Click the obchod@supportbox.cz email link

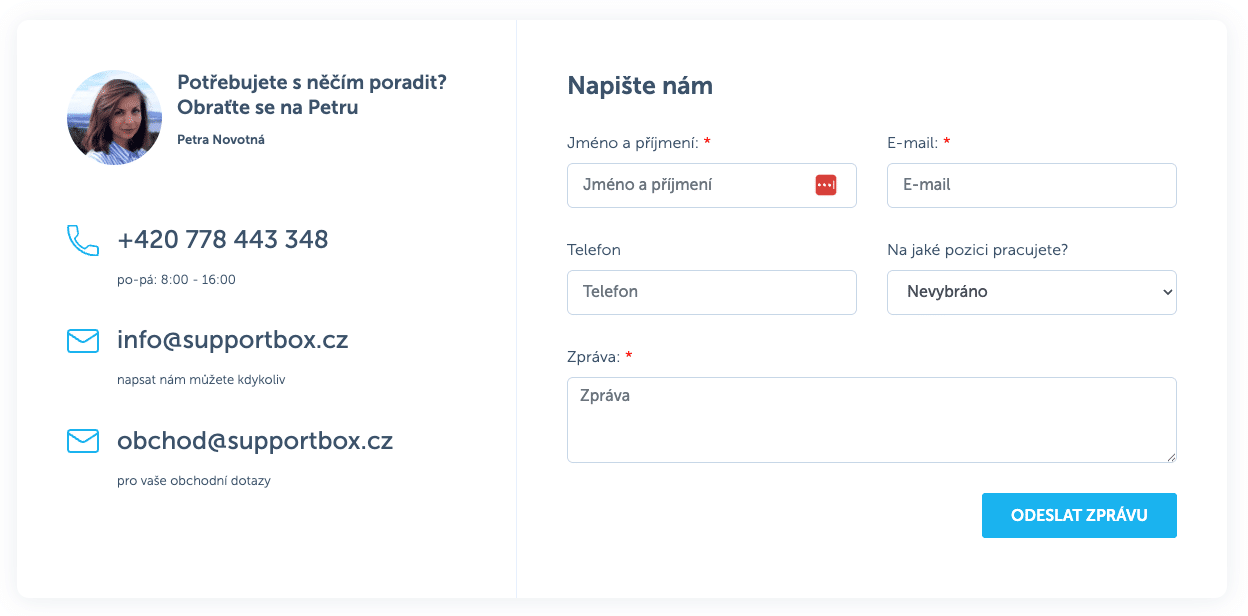pos(255,441)
